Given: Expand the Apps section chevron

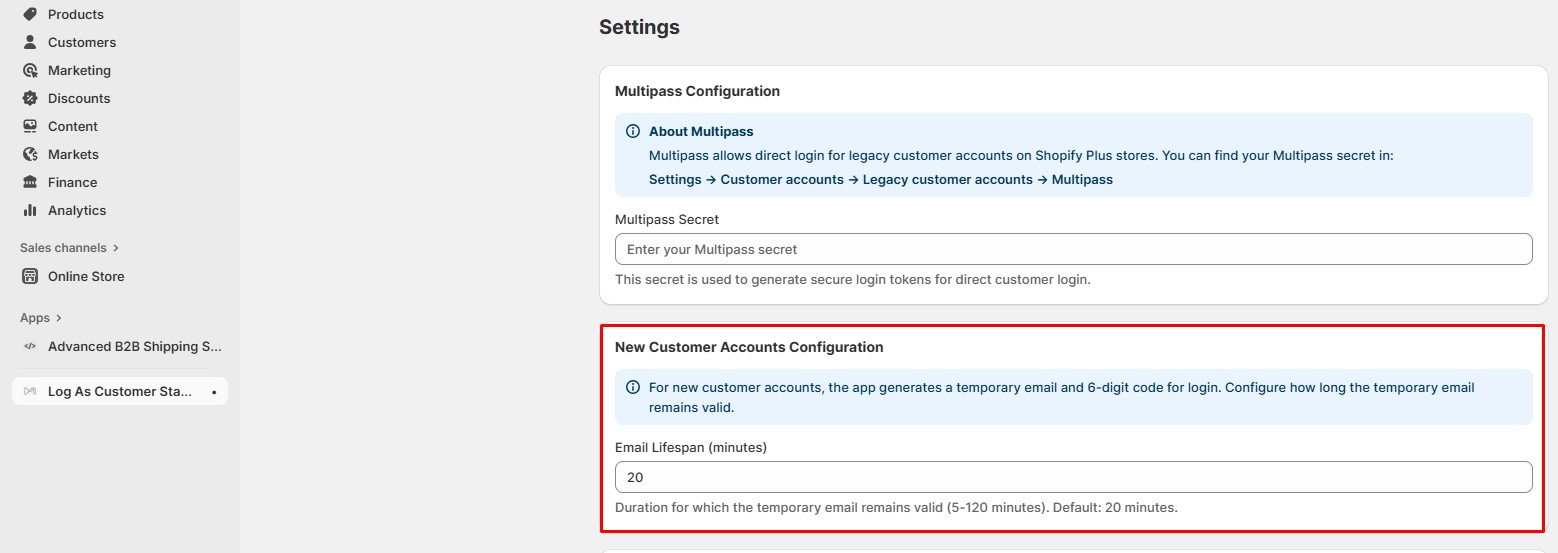Looking at the screenshot, I should click(59, 317).
